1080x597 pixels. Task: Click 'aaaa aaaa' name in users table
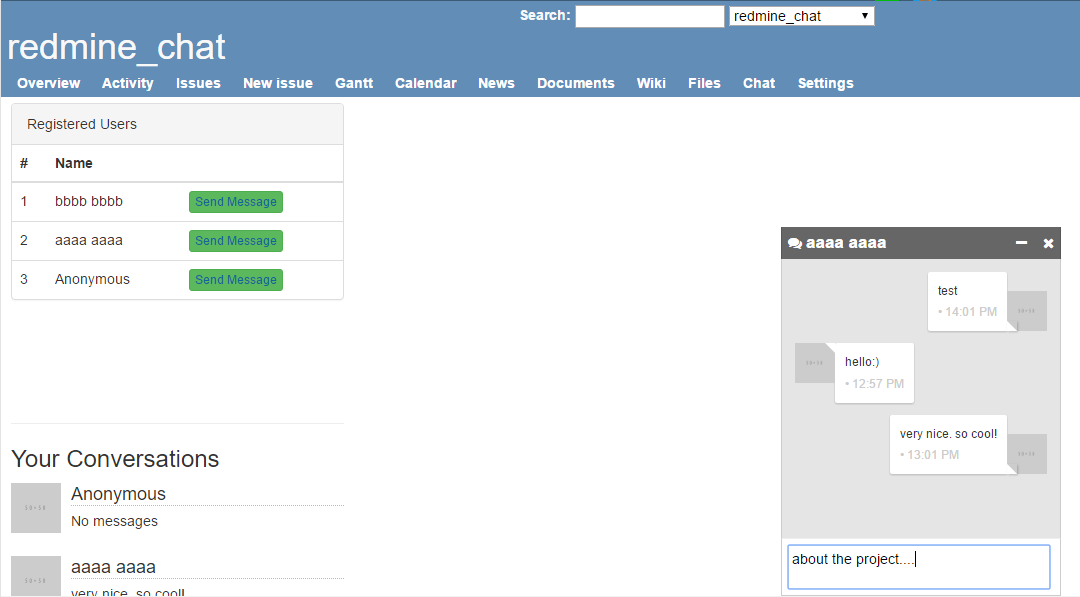pyautogui.click(x=89, y=240)
